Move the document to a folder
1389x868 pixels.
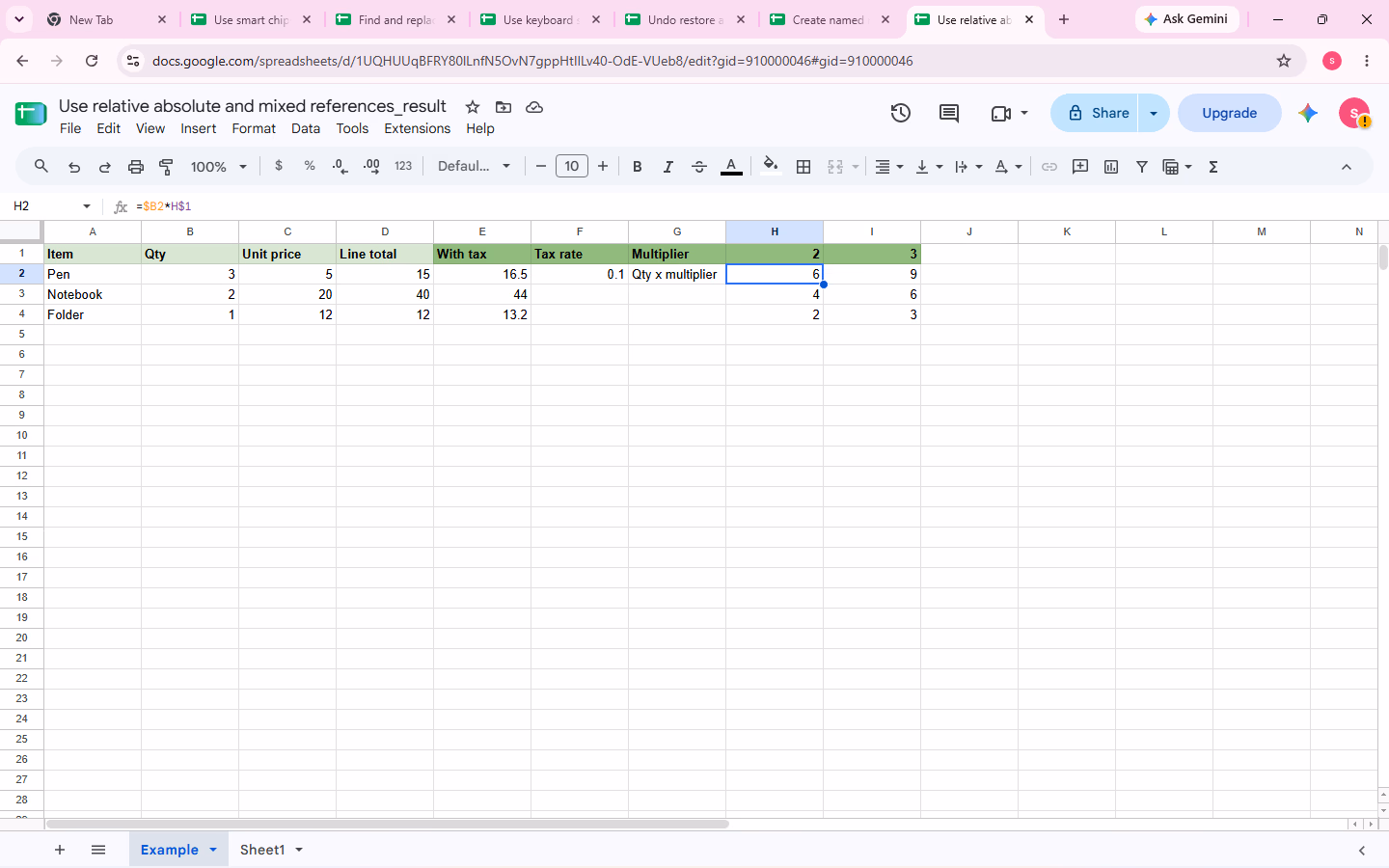pos(504,106)
